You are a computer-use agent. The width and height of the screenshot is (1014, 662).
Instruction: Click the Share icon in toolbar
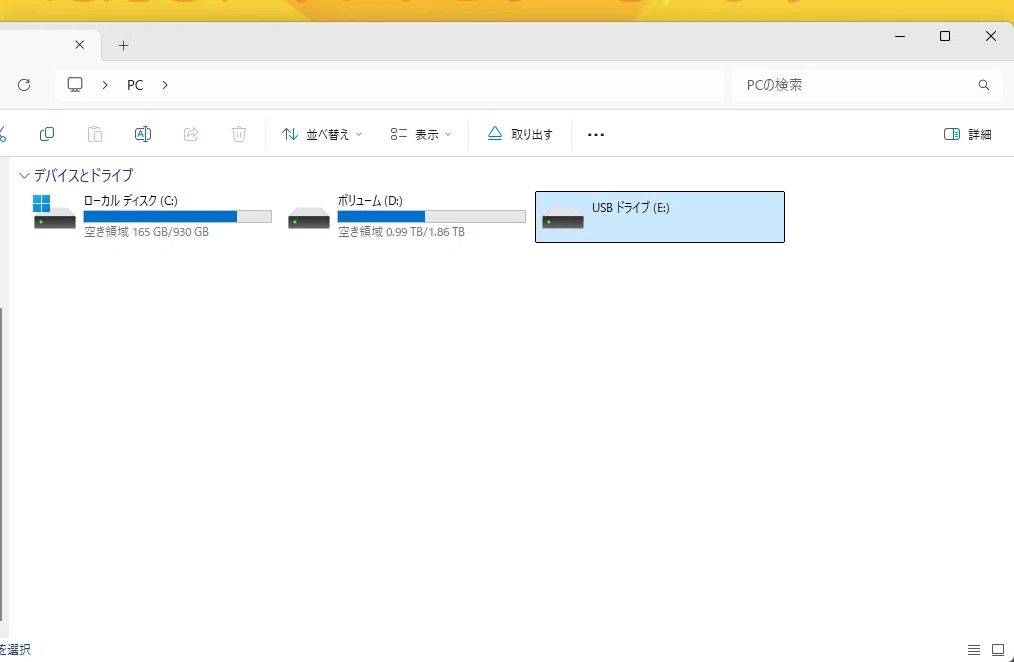point(191,134)
